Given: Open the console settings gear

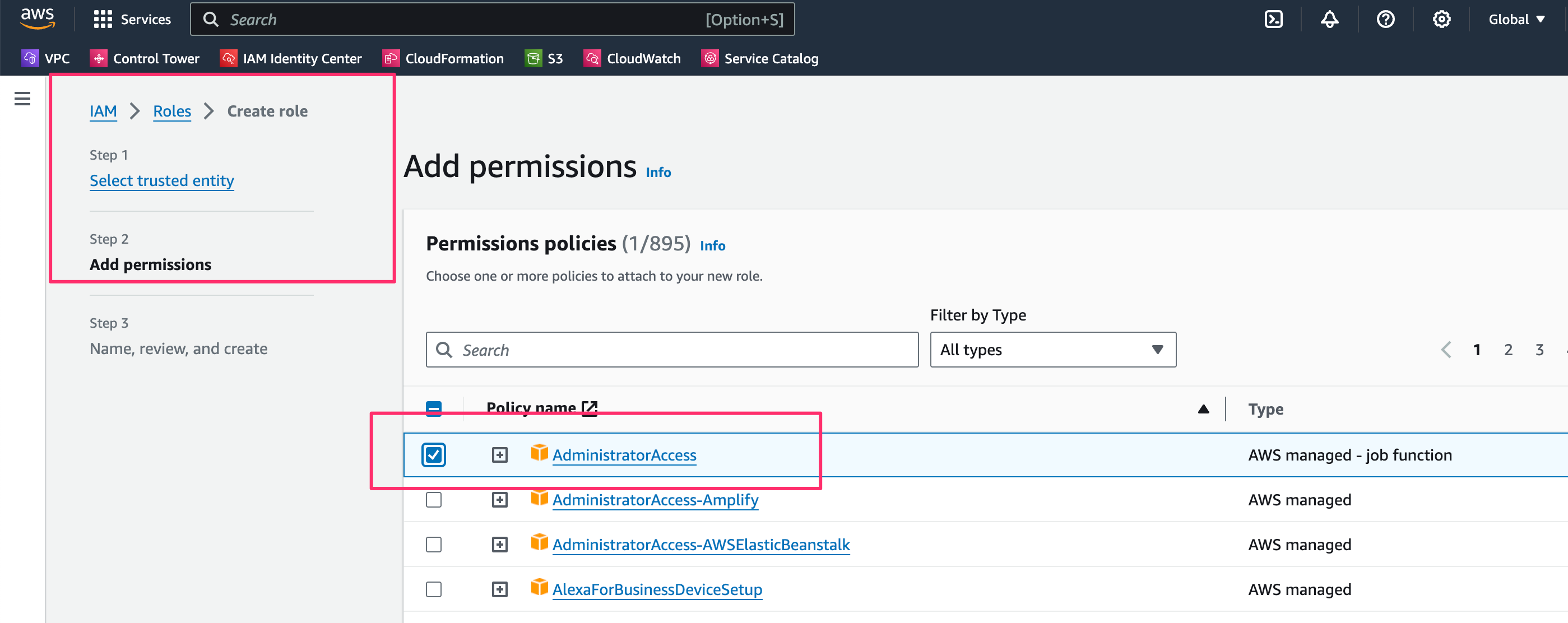Looking at the screenshot, I should [1441, 20].
